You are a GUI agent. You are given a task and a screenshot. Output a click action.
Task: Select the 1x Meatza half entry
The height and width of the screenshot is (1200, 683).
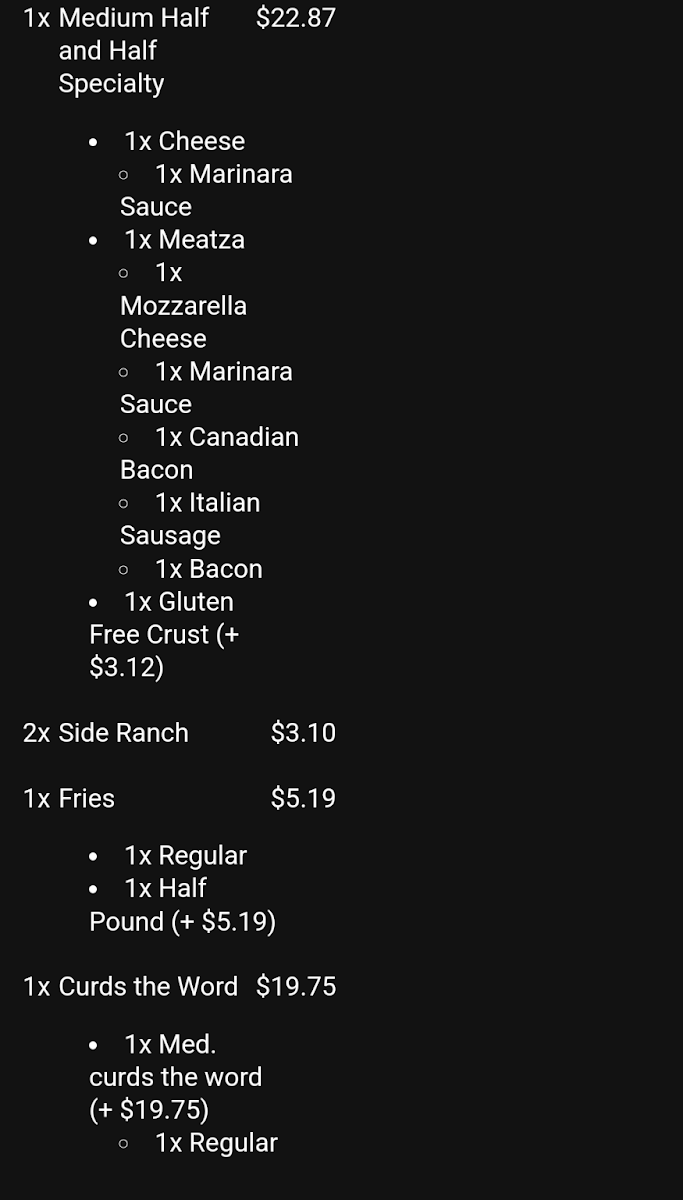point(184,240)
